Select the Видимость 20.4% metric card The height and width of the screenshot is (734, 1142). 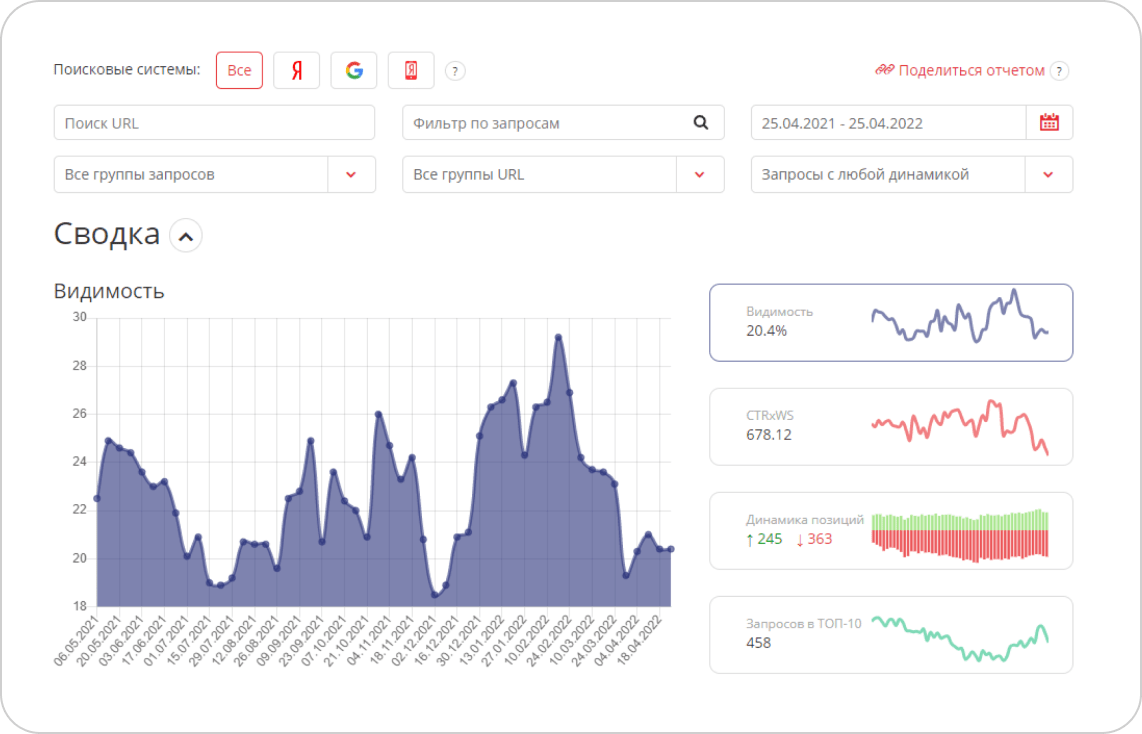pos(891,323)
